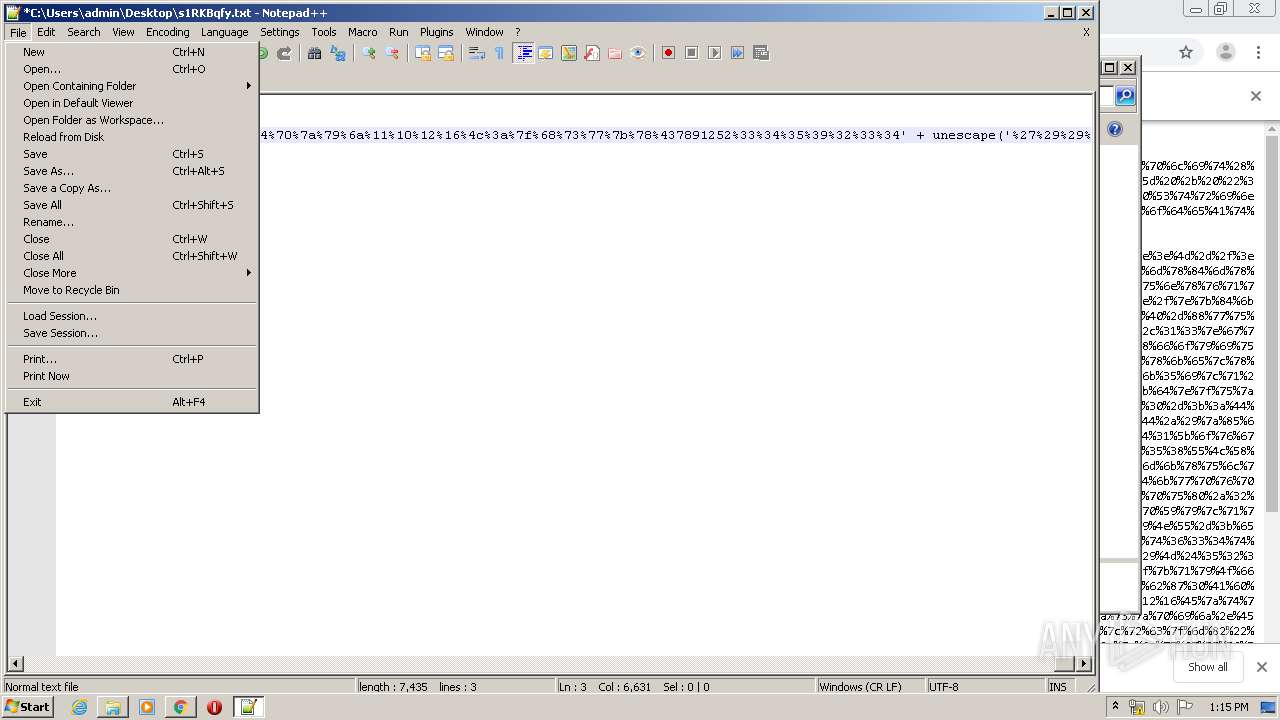Click the volume icon in system tray
This screenshot has height=720, width=1280.
(1160, 707)
